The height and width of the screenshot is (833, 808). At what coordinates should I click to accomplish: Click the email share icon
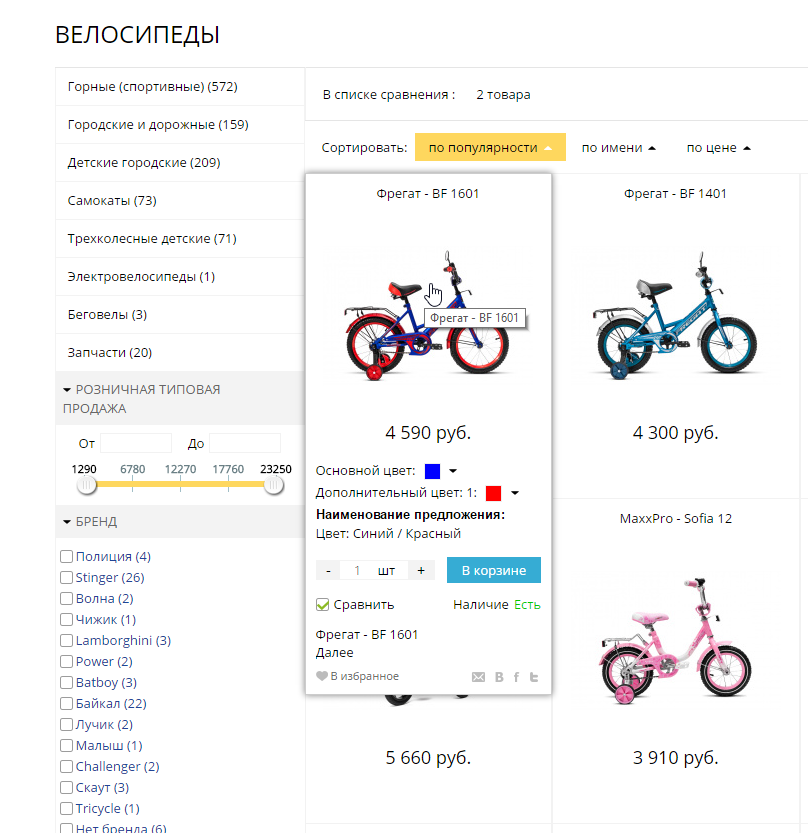click(x=478, y=677)
